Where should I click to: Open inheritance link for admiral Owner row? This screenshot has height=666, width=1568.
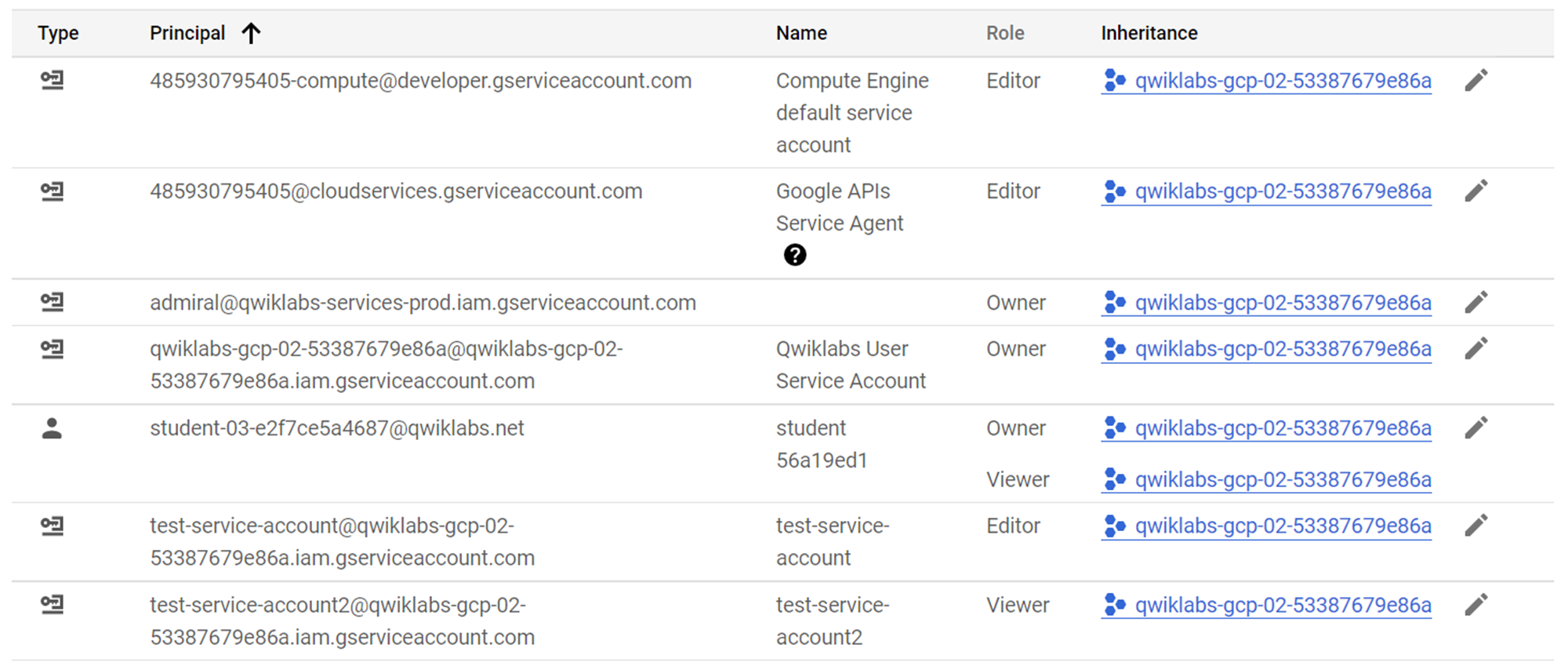point(1283,303)
